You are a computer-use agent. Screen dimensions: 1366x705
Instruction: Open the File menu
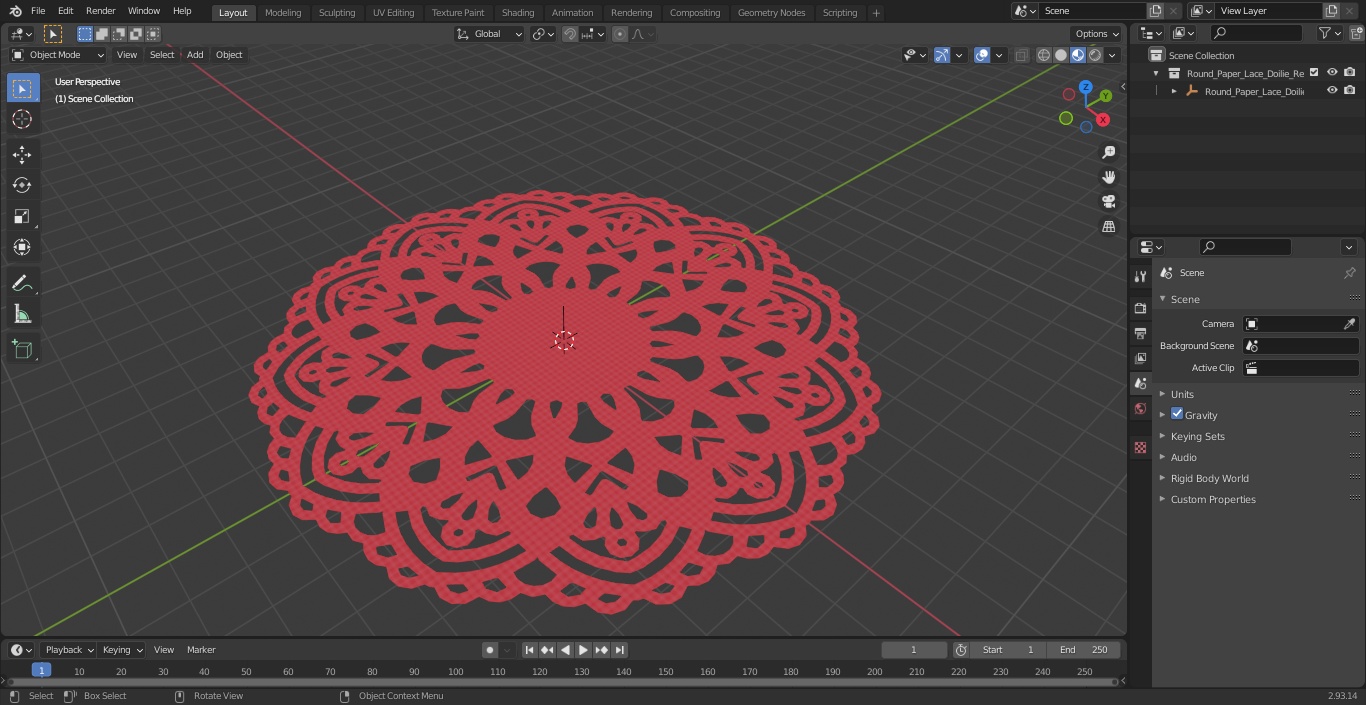pos(38,11)
